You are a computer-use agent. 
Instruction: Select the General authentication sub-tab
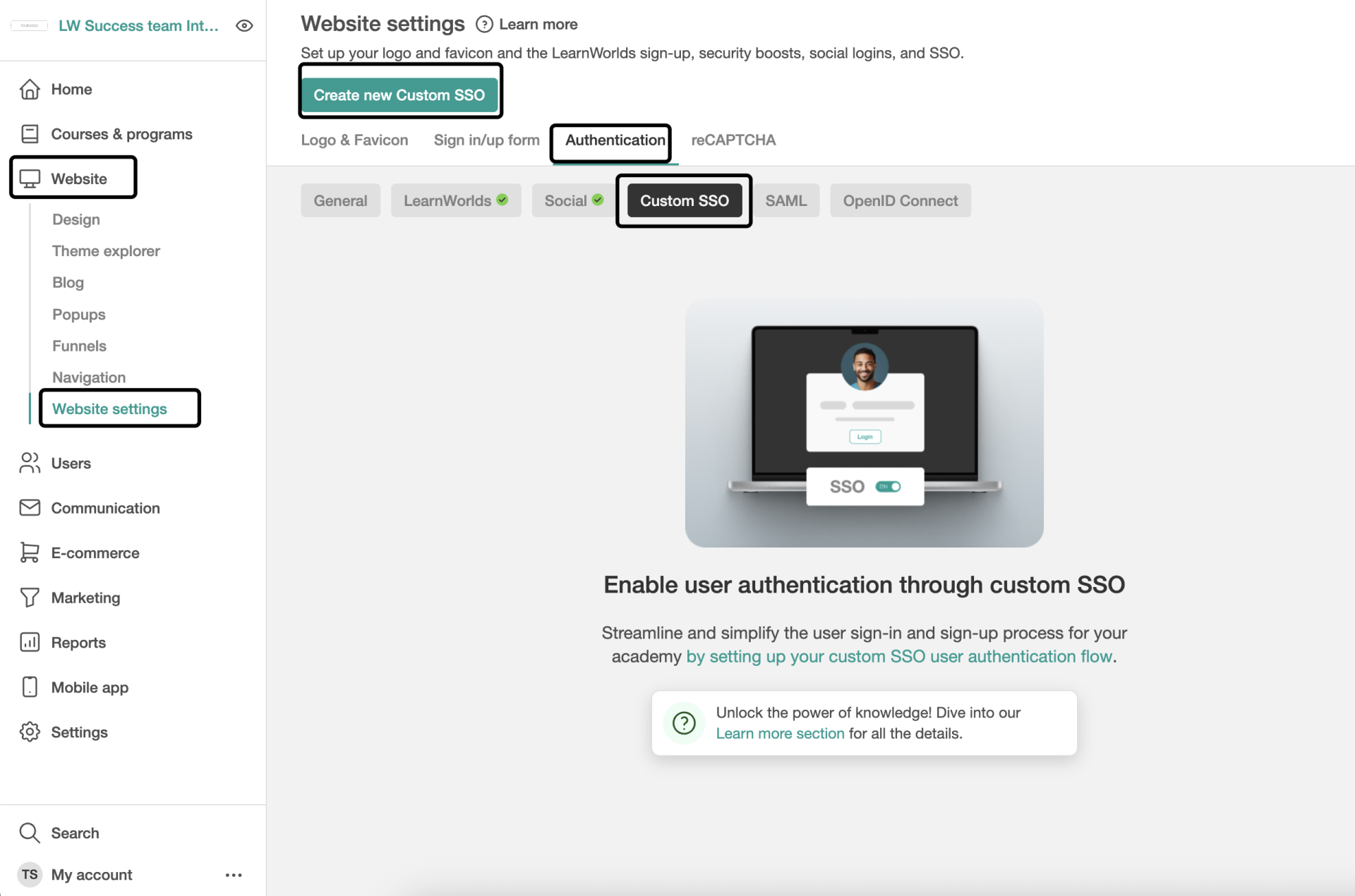coord(340,201)
